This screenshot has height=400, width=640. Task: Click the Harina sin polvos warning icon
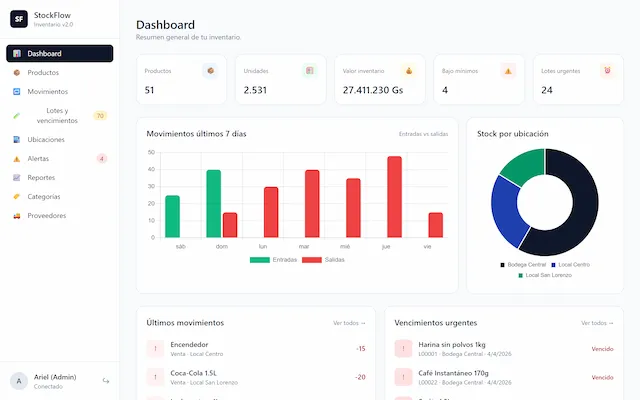(x=403, y=348)
